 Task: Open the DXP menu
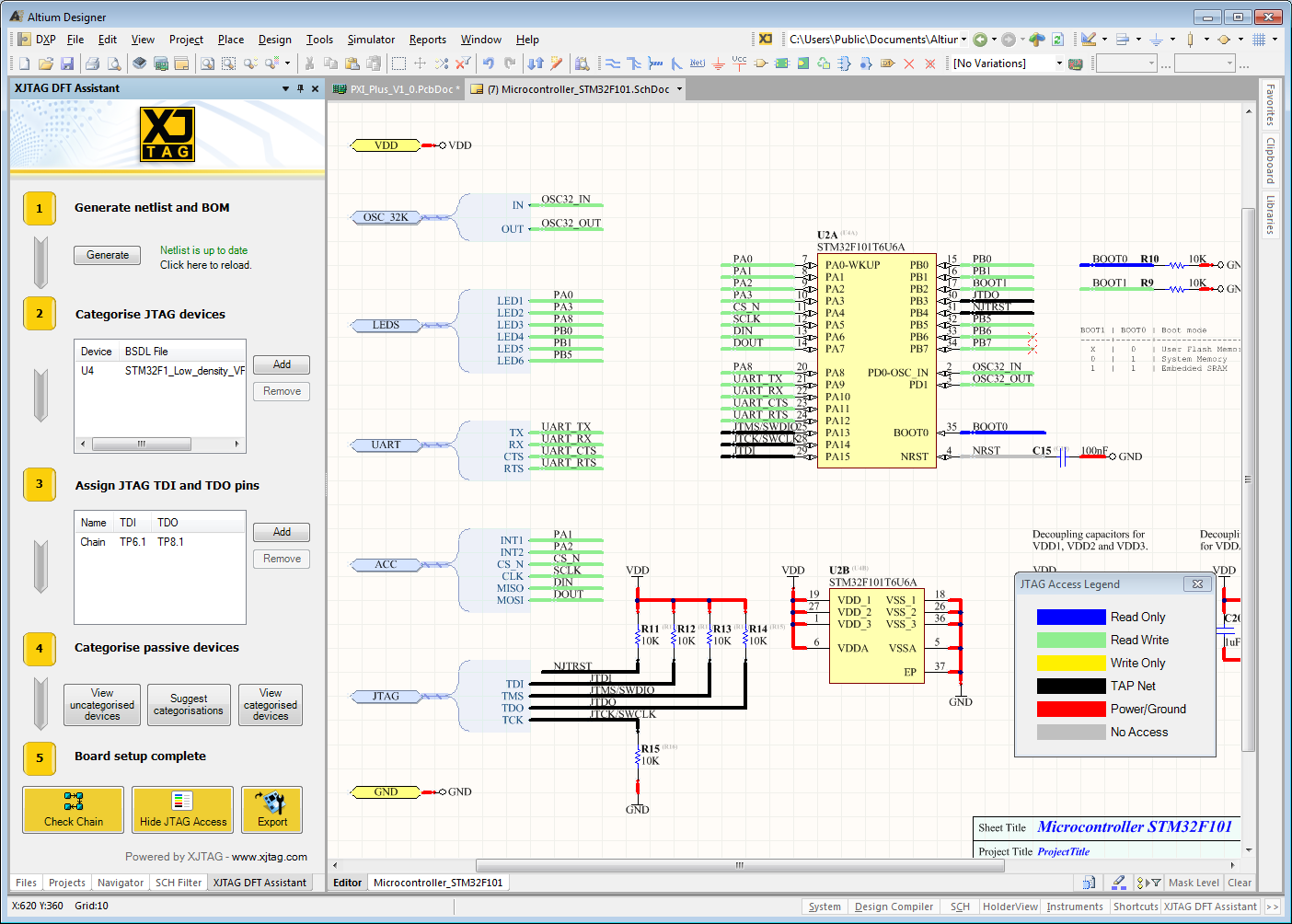click(37, 40)
